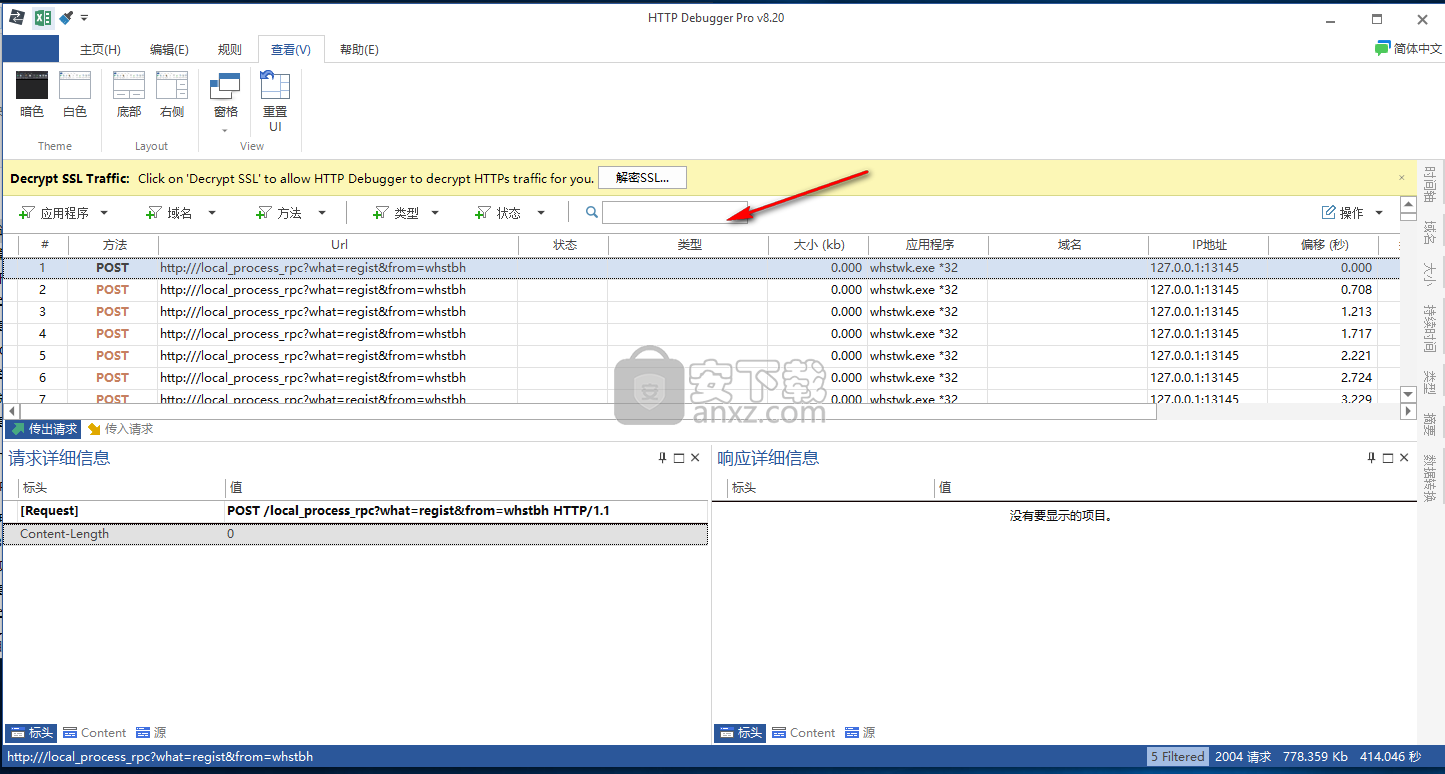
Task: Open Content tab in request details panel
Action: 94,733
